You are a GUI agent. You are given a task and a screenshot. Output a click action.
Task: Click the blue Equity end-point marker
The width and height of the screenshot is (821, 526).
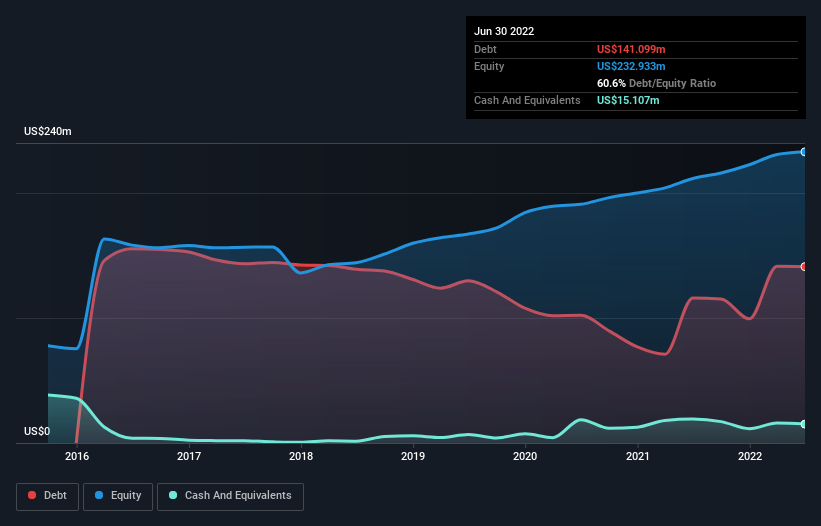tap(804, 152)
